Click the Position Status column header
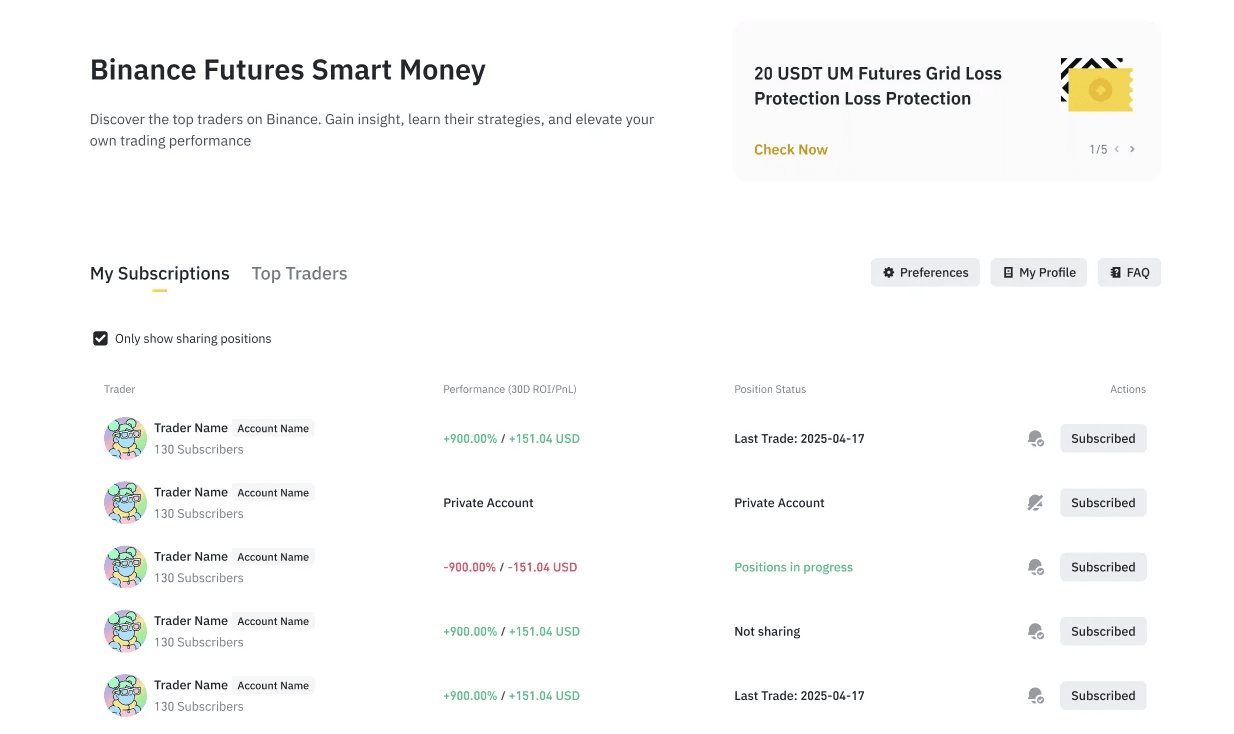The height and width of the screenshot is (734, 1234). [x=769, y=389]
